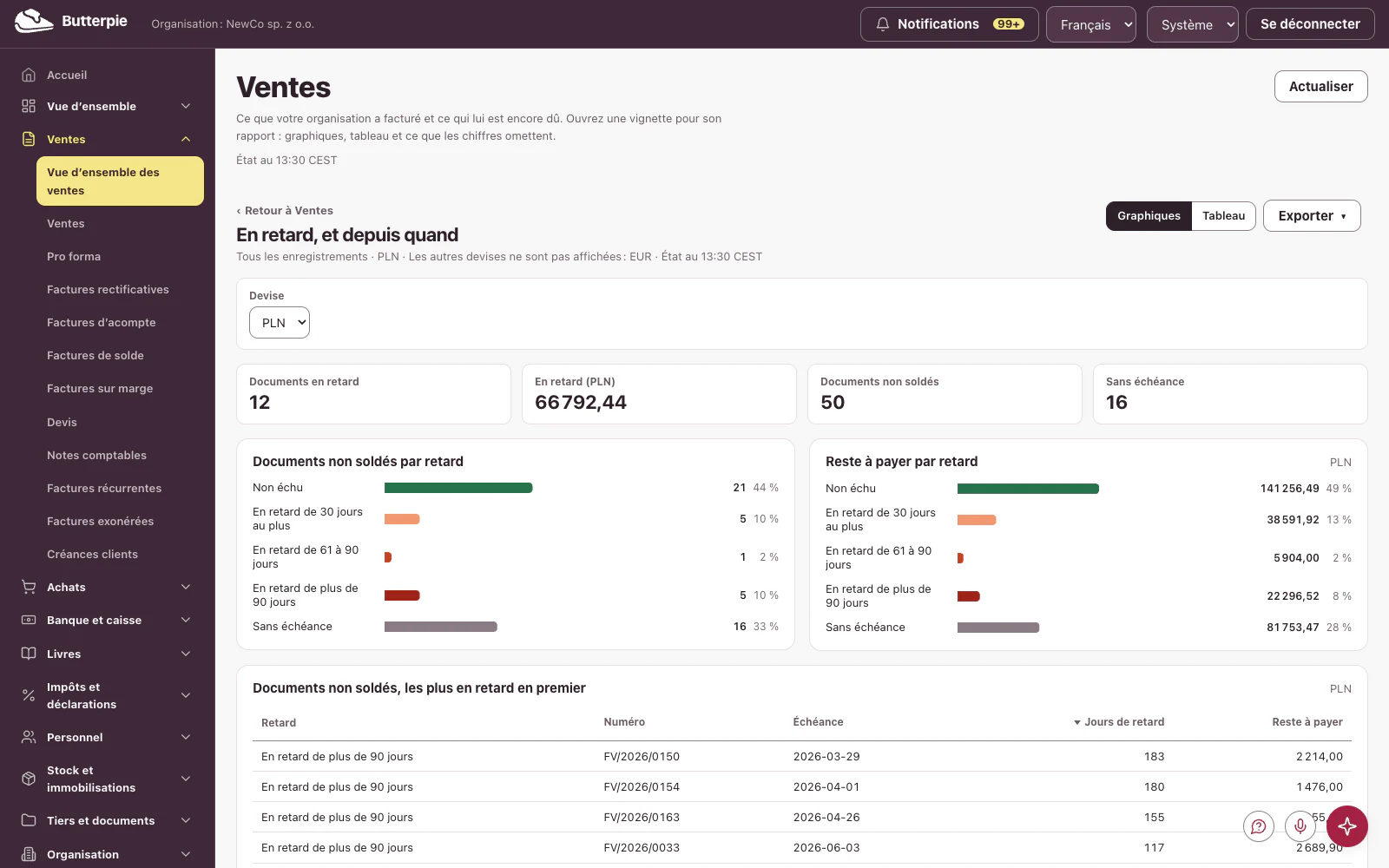Open the Français language selector
The height and width of the screenshot is (868, 1389).
click(x=1091, y=24)
